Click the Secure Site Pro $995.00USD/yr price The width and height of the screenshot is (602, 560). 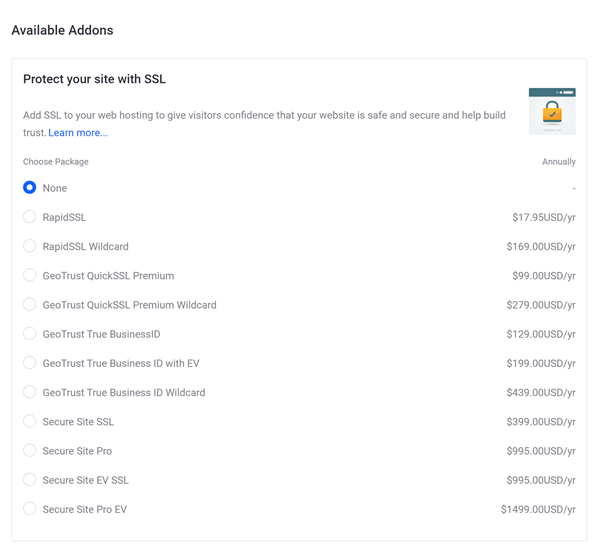tap(541, 451)
